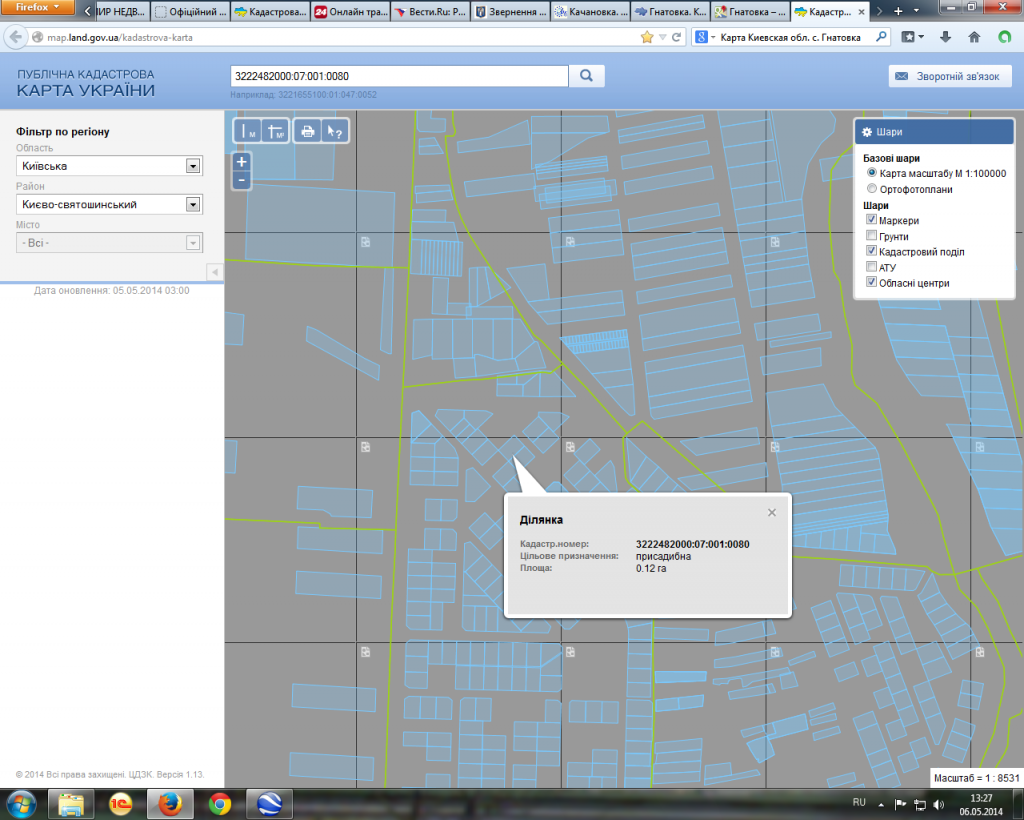Expand the Район dropdown Києво-святошинський

click(x=193, y=204)
